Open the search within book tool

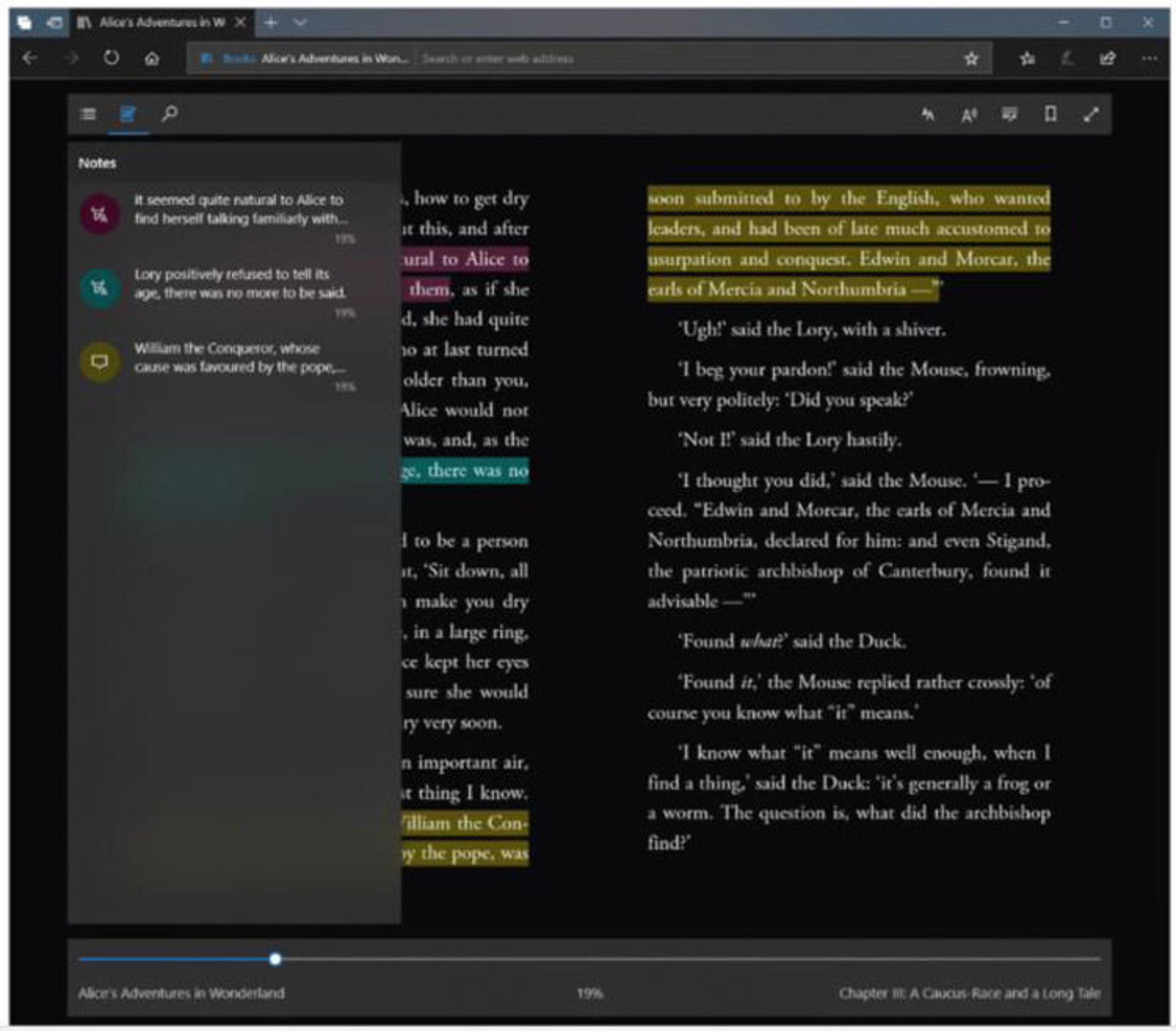click(x=170, y=114)
